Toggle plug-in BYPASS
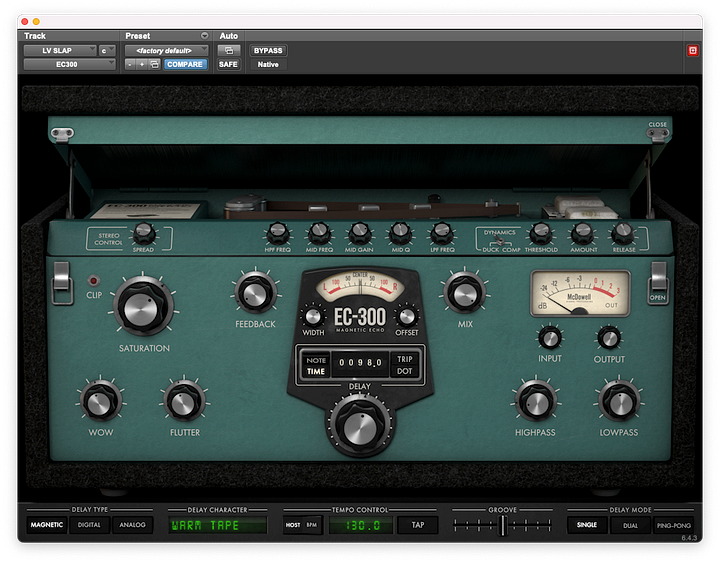Image resolution: width=720 pixels, height=563 pixels. [x=268, y=51]
